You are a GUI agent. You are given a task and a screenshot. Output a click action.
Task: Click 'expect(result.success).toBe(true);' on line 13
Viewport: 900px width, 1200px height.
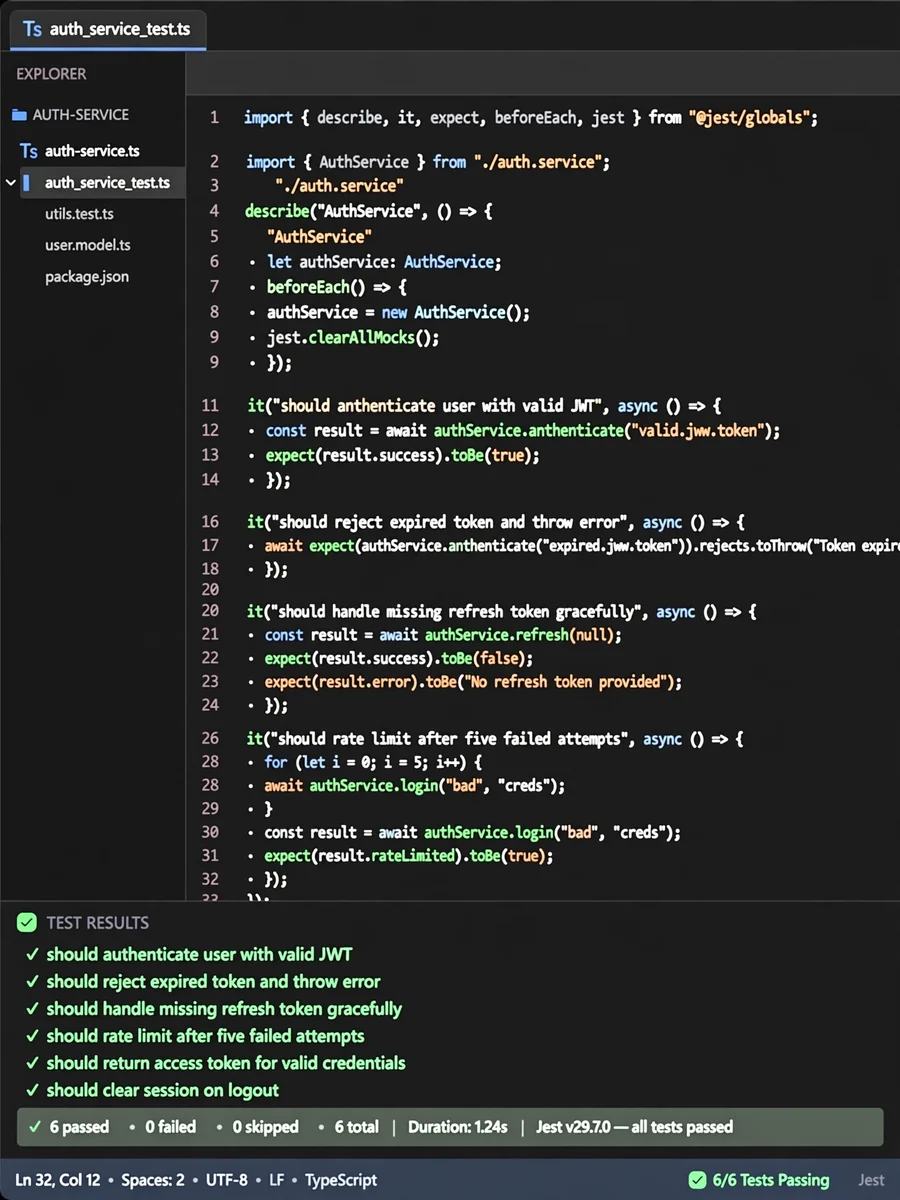point(402,455)
